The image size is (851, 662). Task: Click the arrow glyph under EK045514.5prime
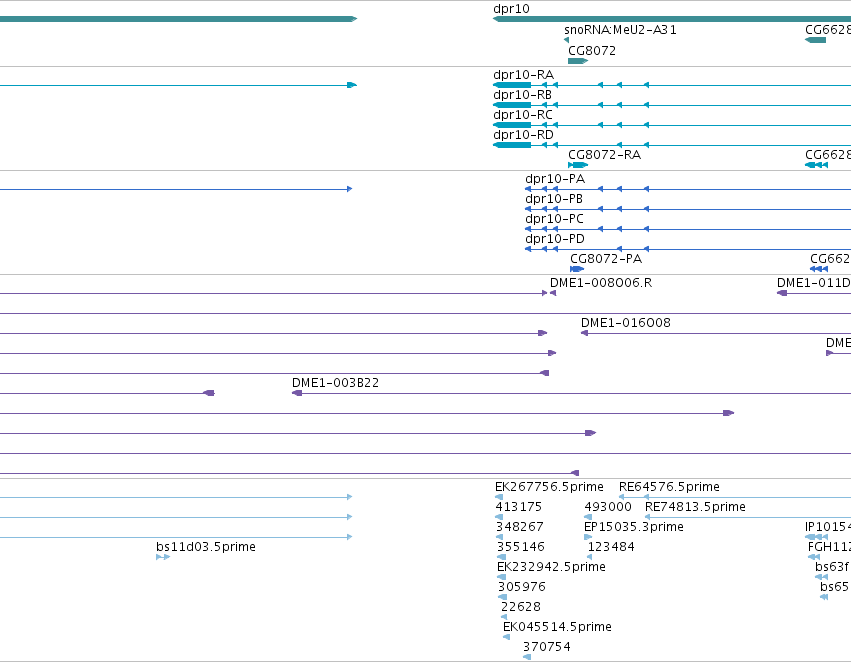506,637
